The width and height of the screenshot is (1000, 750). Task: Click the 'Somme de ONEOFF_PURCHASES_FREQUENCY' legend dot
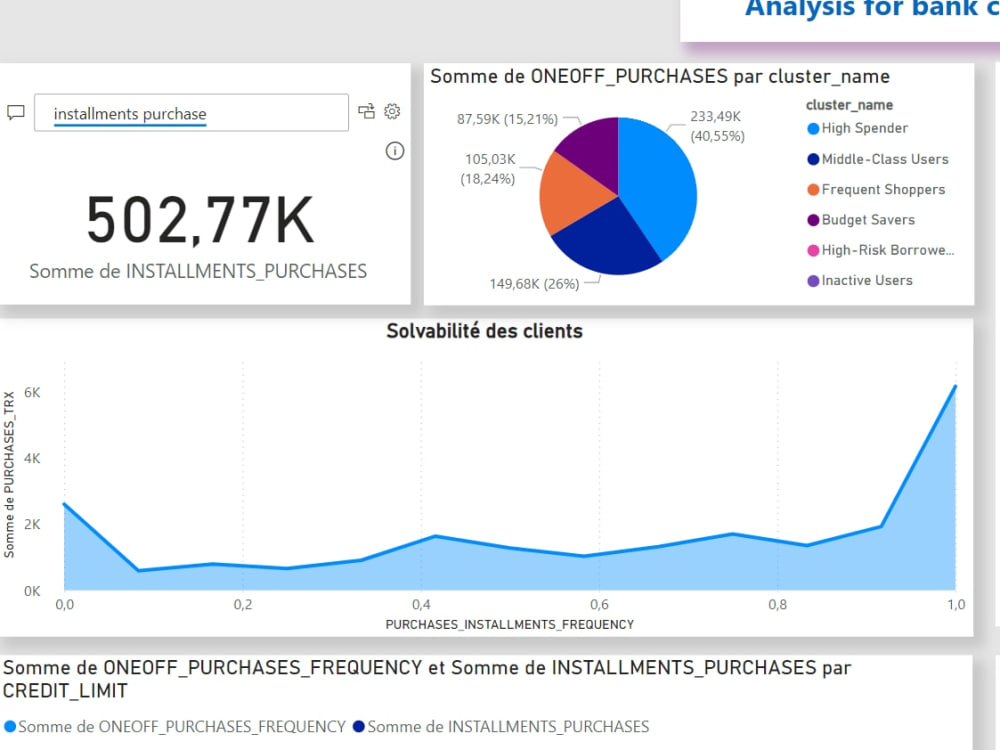pyautogui.click(x=10, y=727)
